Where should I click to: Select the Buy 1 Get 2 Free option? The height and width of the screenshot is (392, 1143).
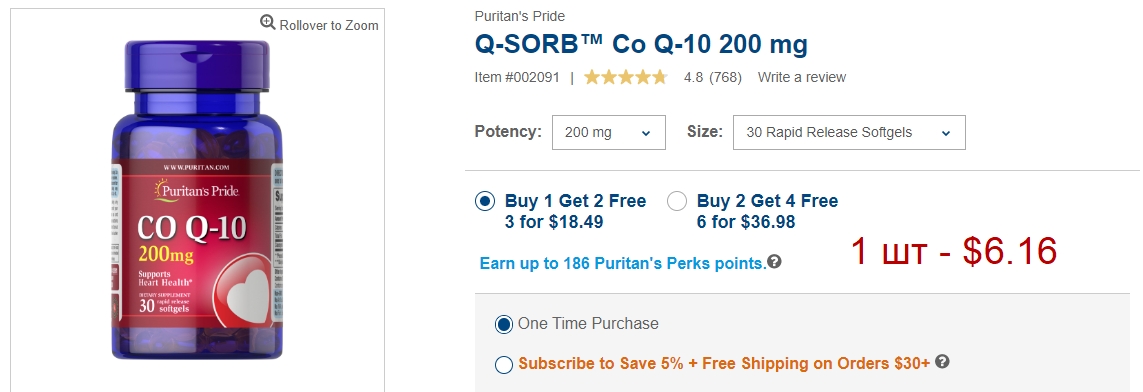pos(485,201)
